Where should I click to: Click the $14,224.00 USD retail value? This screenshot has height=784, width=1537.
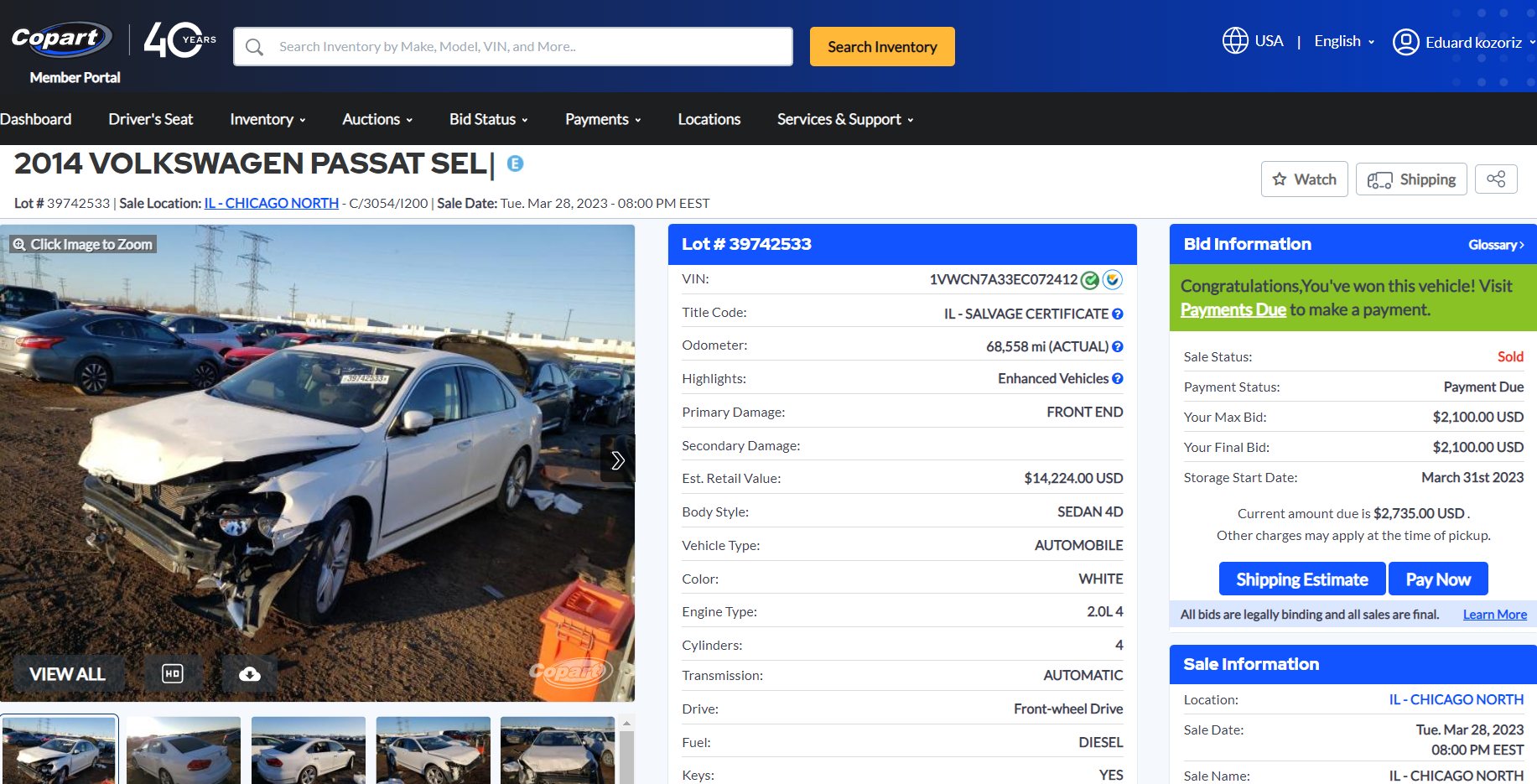pos(1073,478)
